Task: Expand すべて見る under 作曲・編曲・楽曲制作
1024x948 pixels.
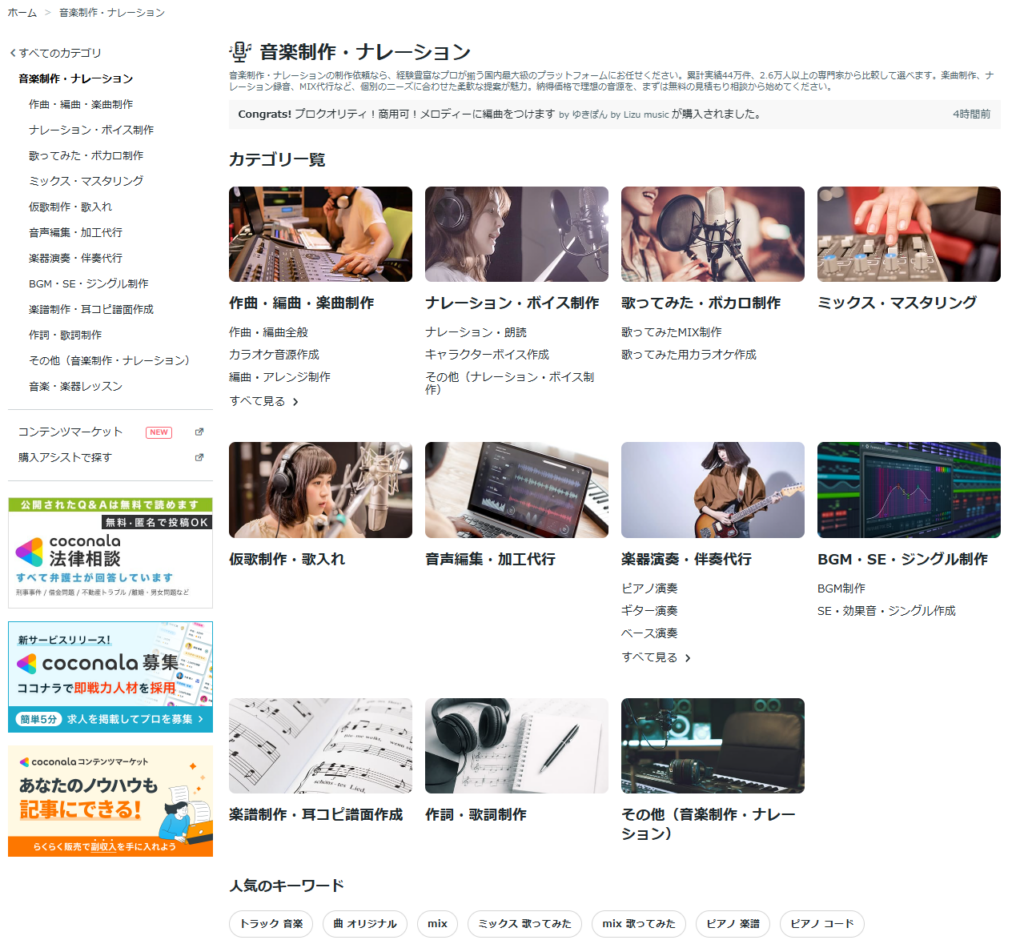Action: click(x=264, y=401)
